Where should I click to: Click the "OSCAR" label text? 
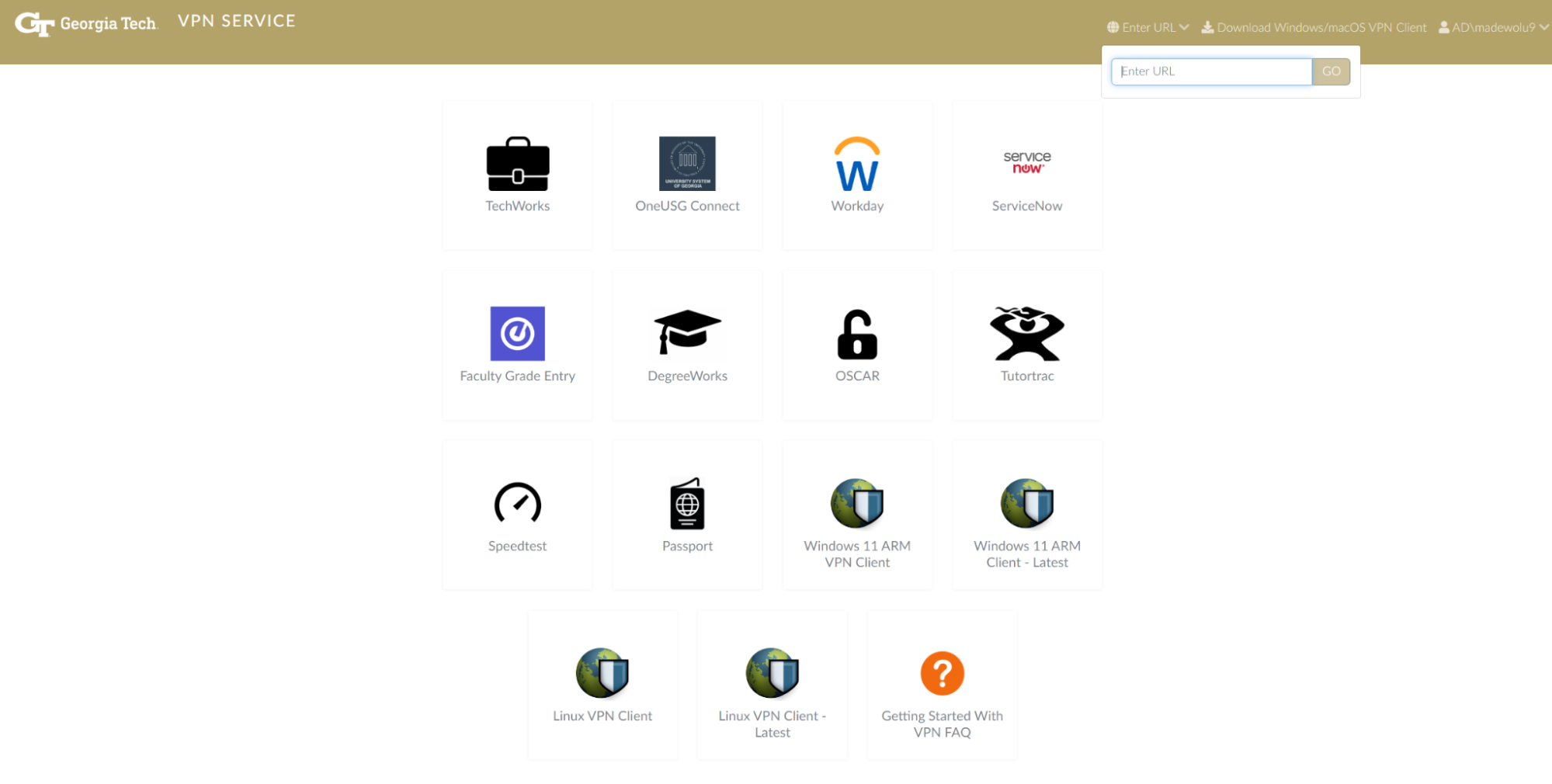coord(857,376)
